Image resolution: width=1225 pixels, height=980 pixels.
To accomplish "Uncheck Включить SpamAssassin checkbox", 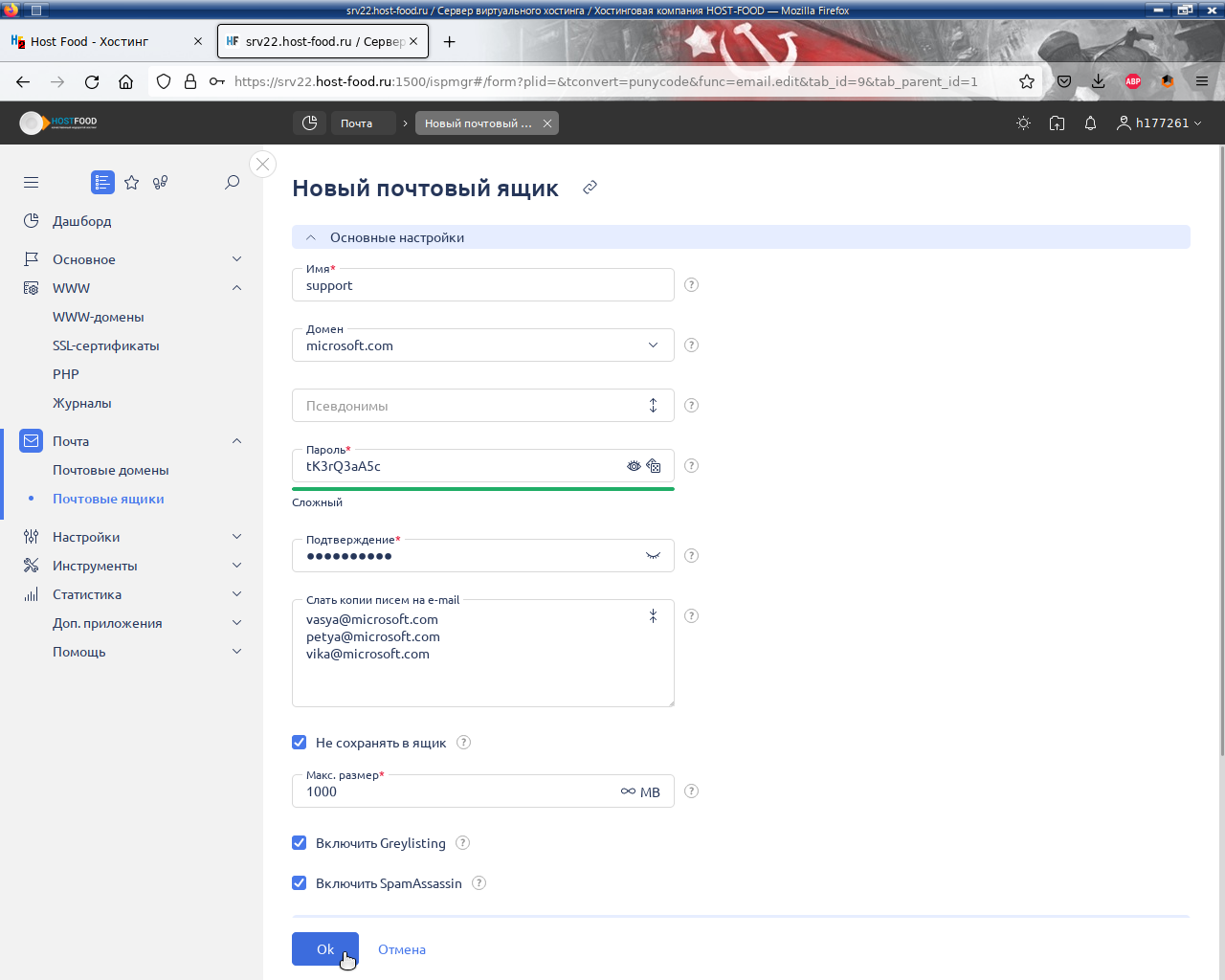I will tap(300, 883).
